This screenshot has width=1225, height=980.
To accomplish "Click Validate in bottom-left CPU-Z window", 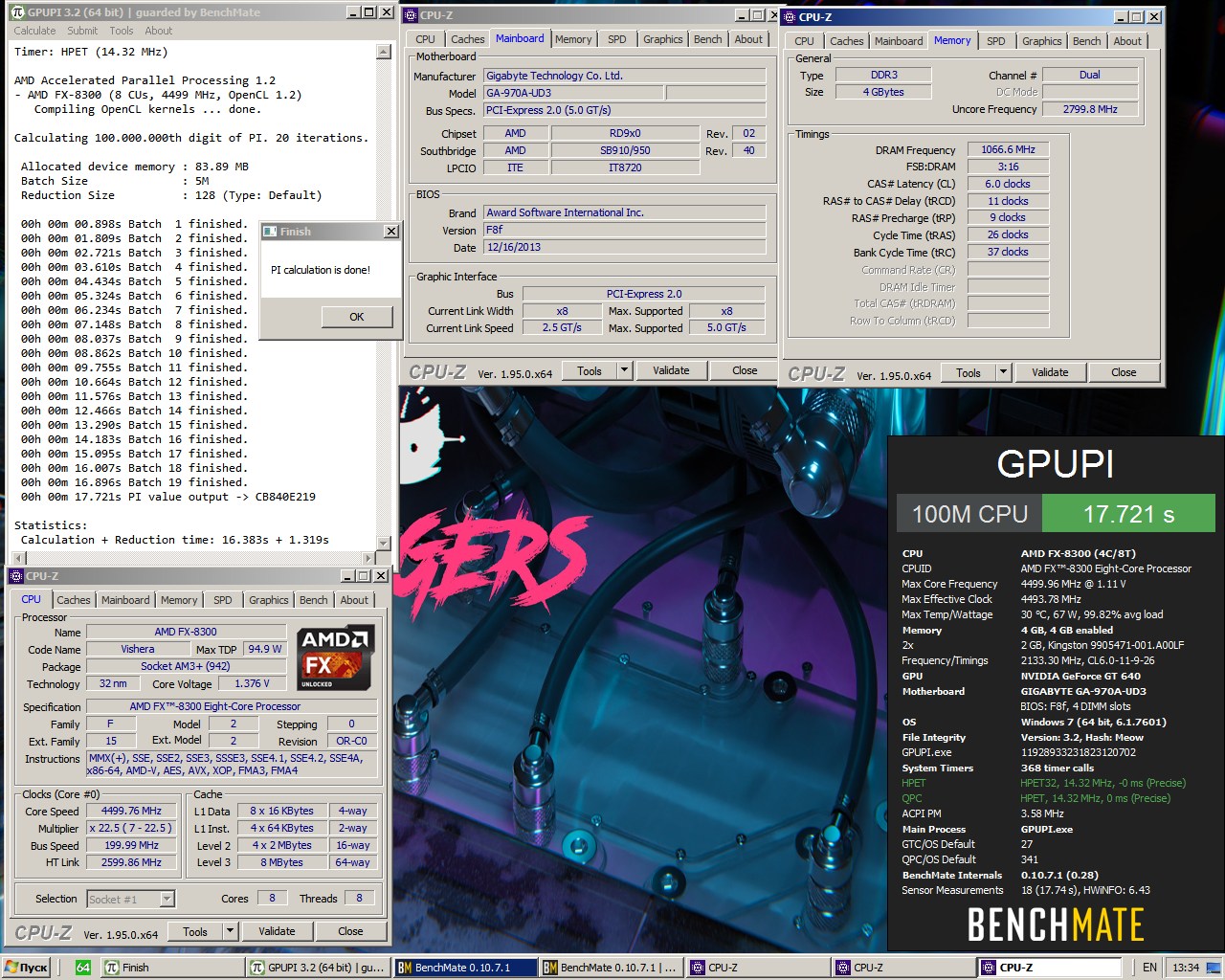I will tap(277, 931).
